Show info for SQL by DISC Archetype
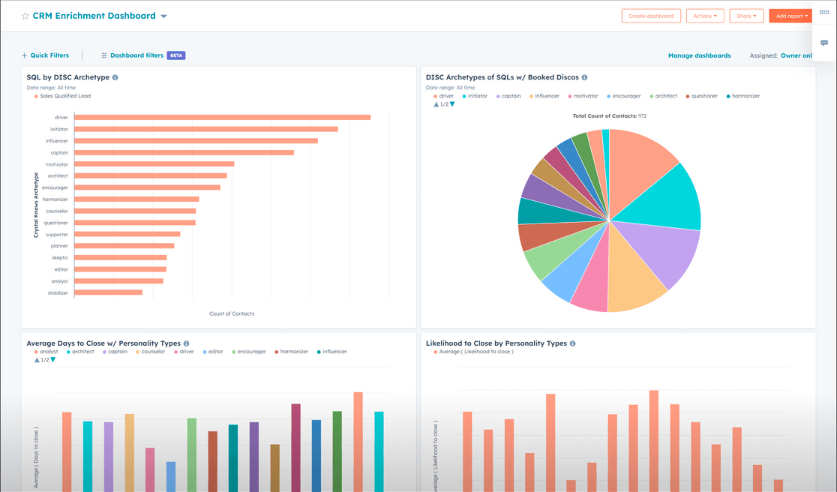 tap(115, 77)
